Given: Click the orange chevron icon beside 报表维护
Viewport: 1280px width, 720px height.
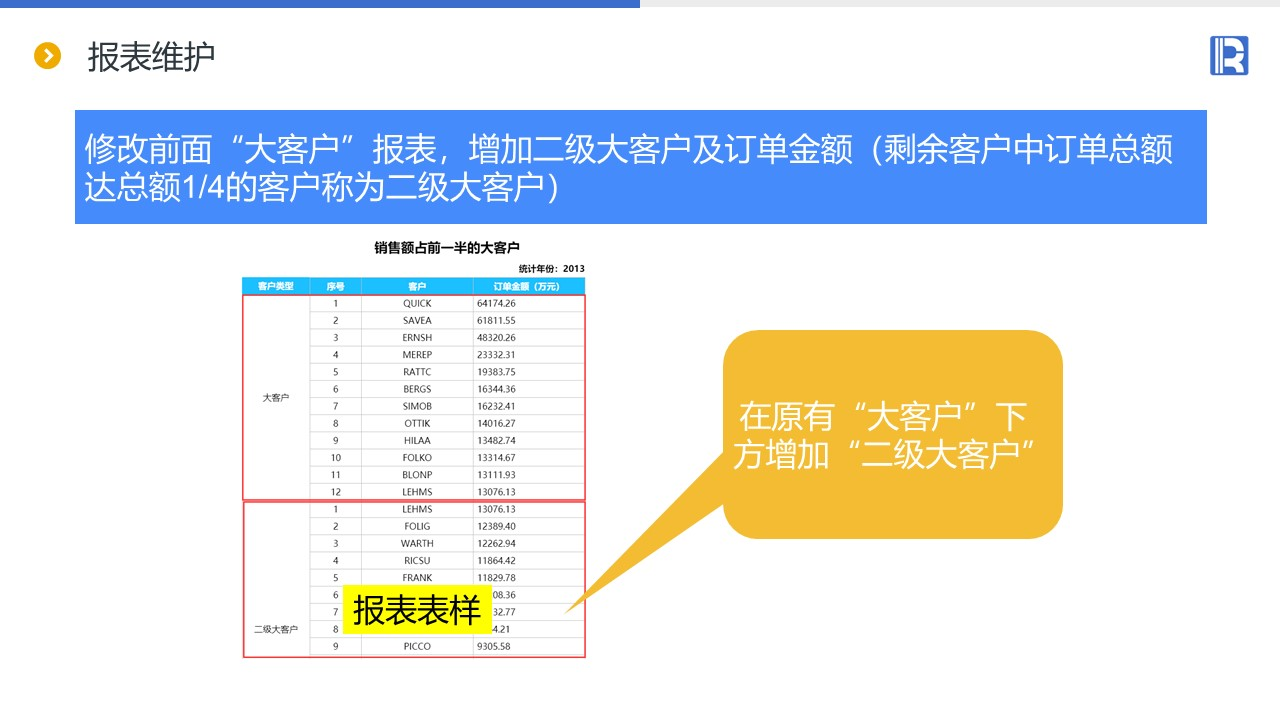Looking at the screenshot, I should [48, 56].
